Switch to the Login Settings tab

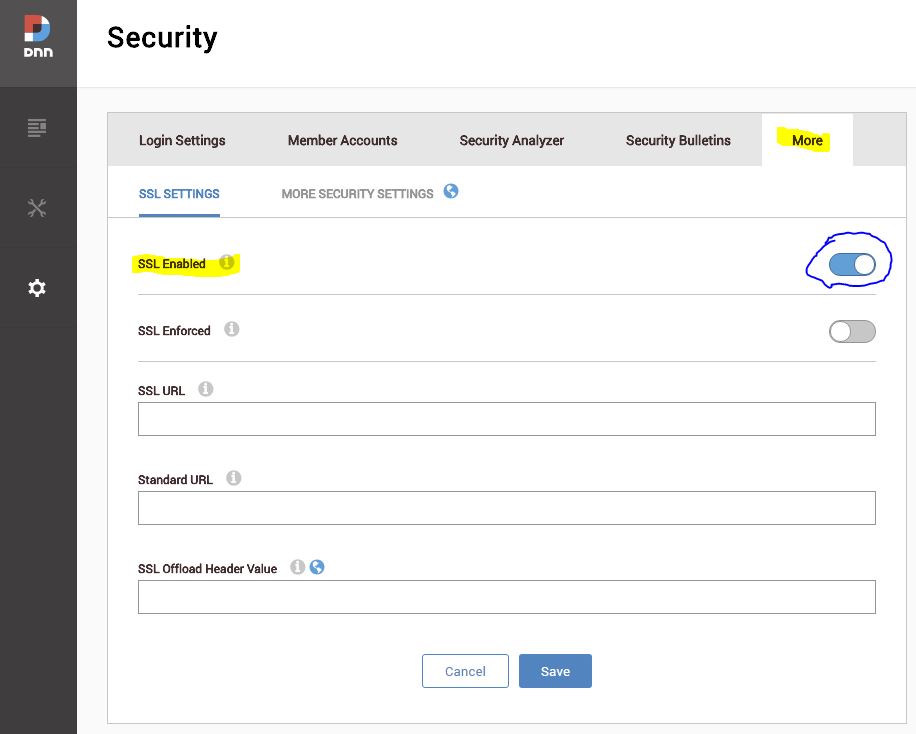(x=182, y=140)
